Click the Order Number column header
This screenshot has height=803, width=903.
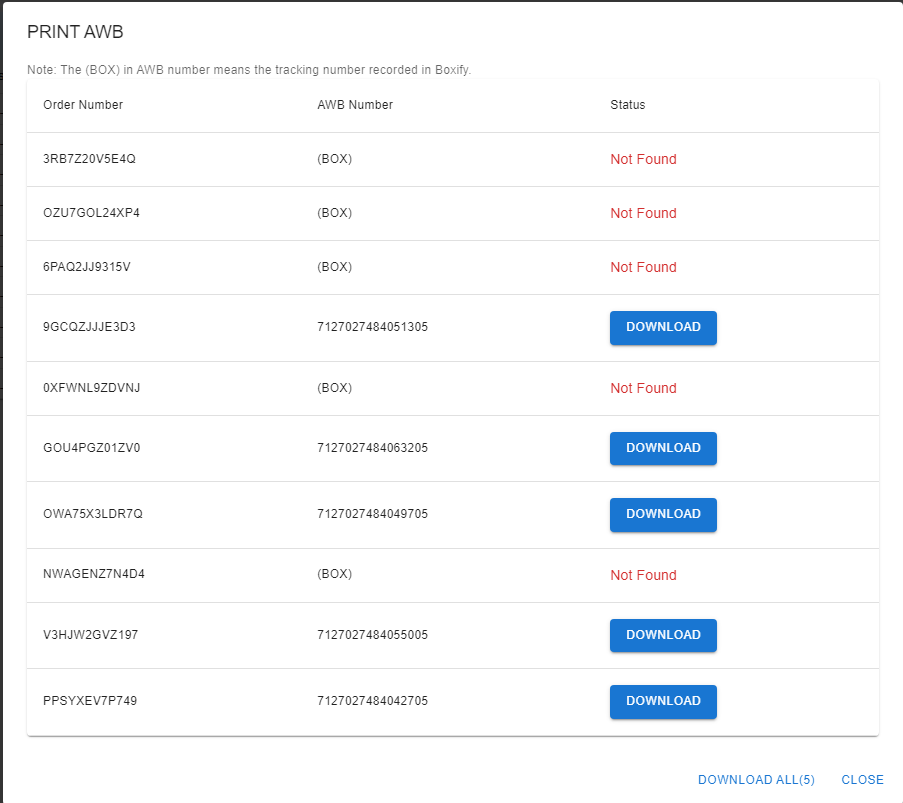pos(82,104)
